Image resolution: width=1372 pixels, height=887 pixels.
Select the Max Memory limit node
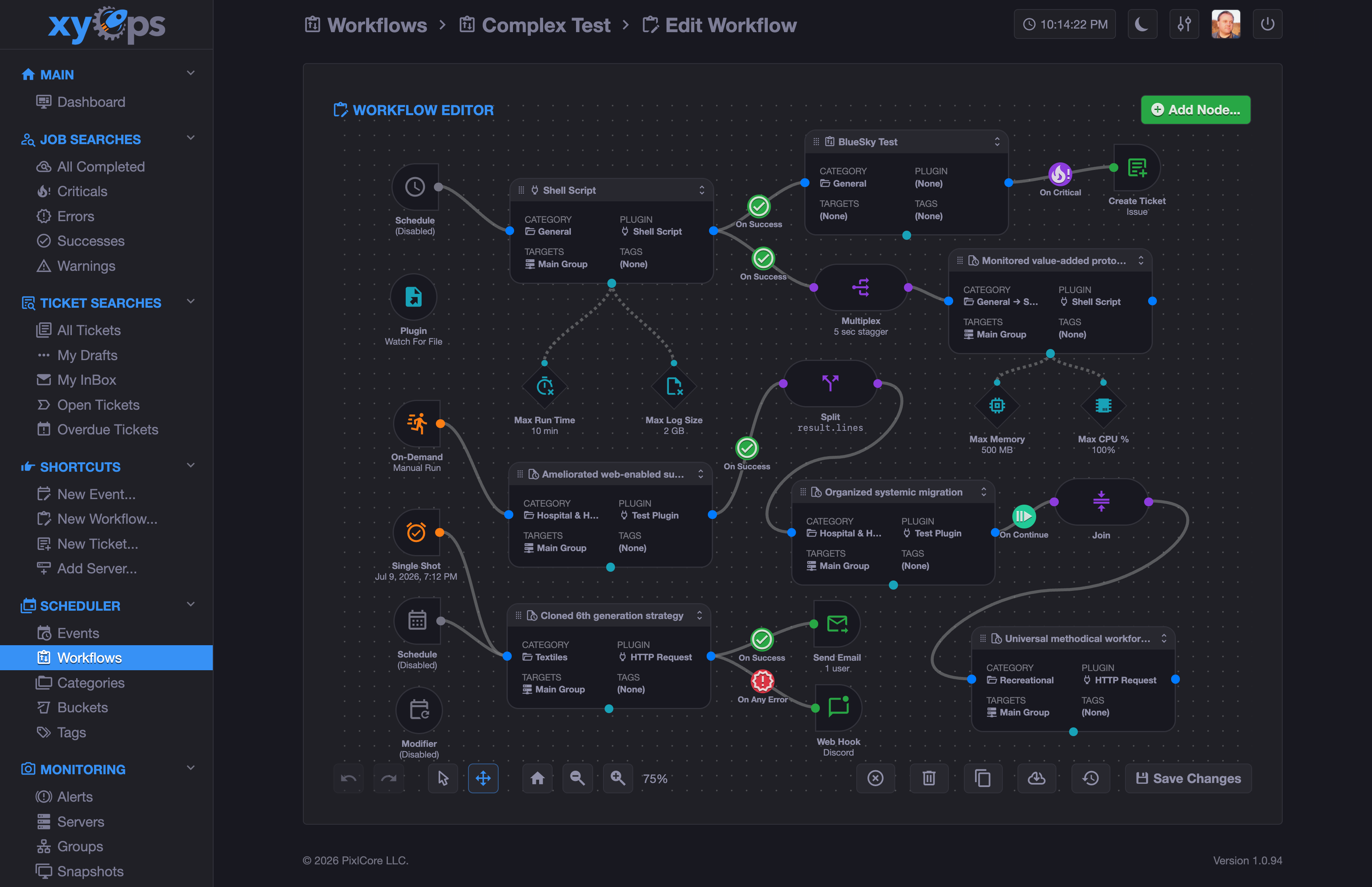click(997, 405)
